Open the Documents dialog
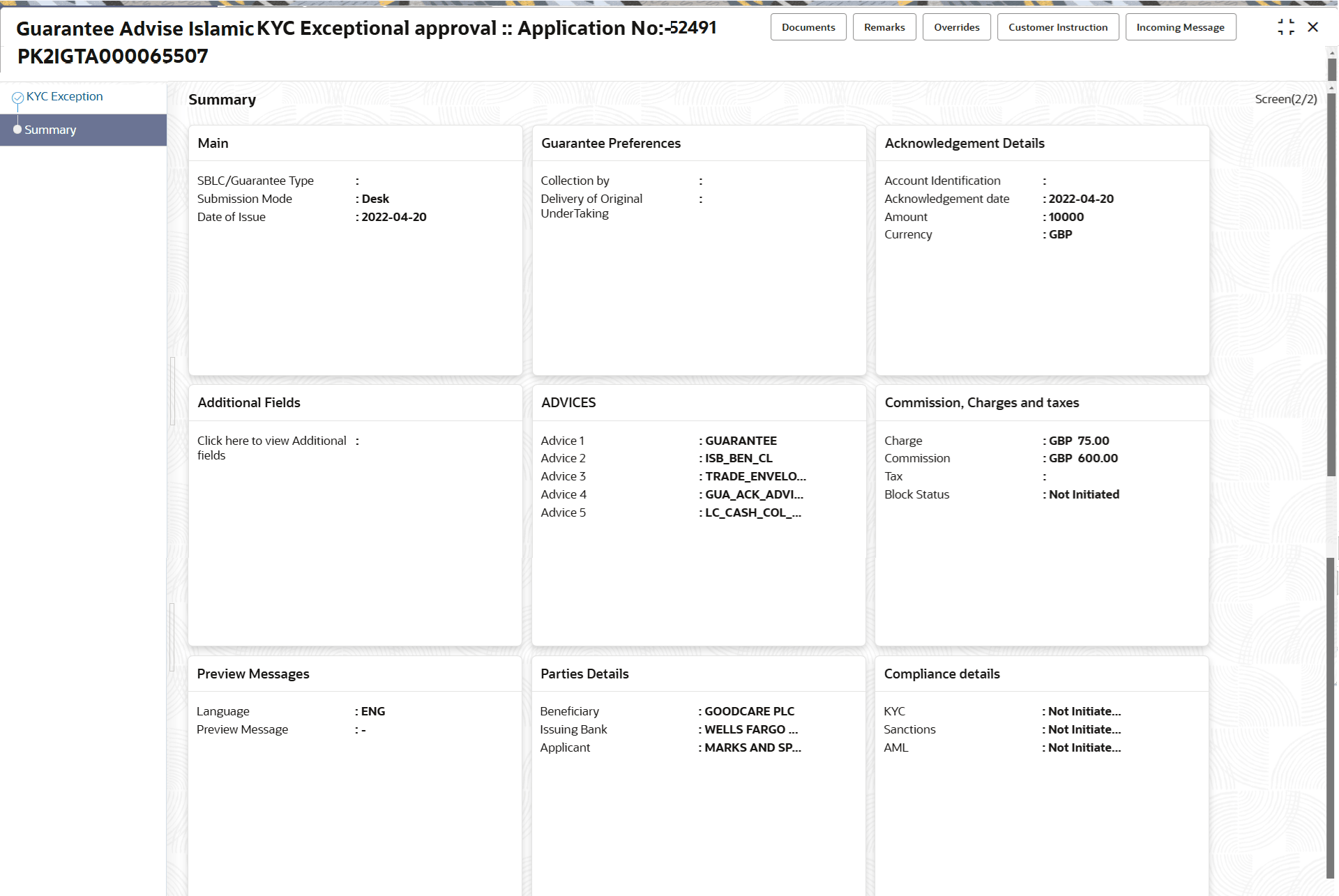1339x896 pixels. click(x=808, y=26)
